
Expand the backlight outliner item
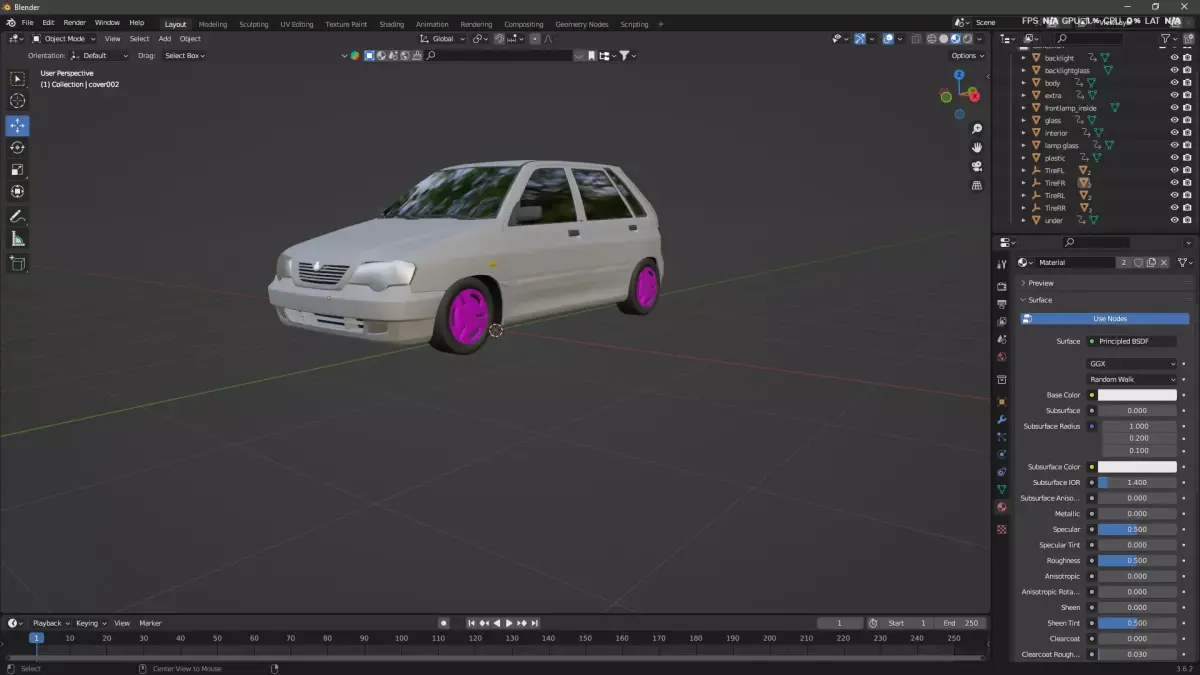(1023, 58)
